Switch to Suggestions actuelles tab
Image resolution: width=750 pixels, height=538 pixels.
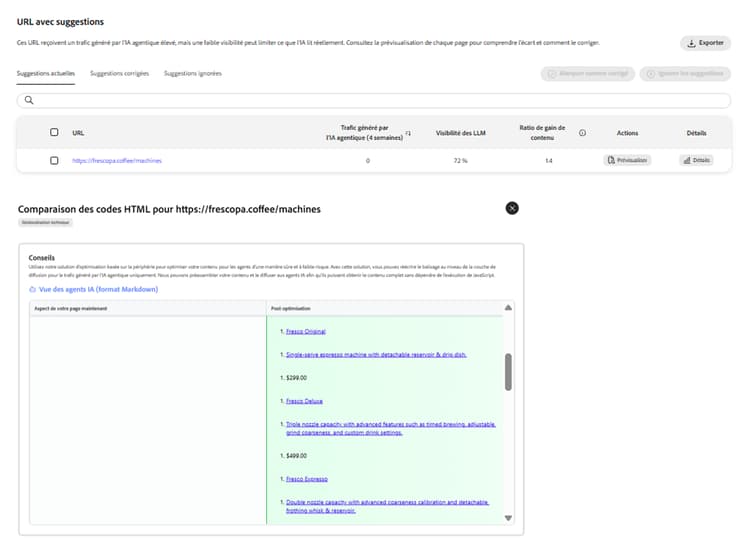click(x=45, y=74)
